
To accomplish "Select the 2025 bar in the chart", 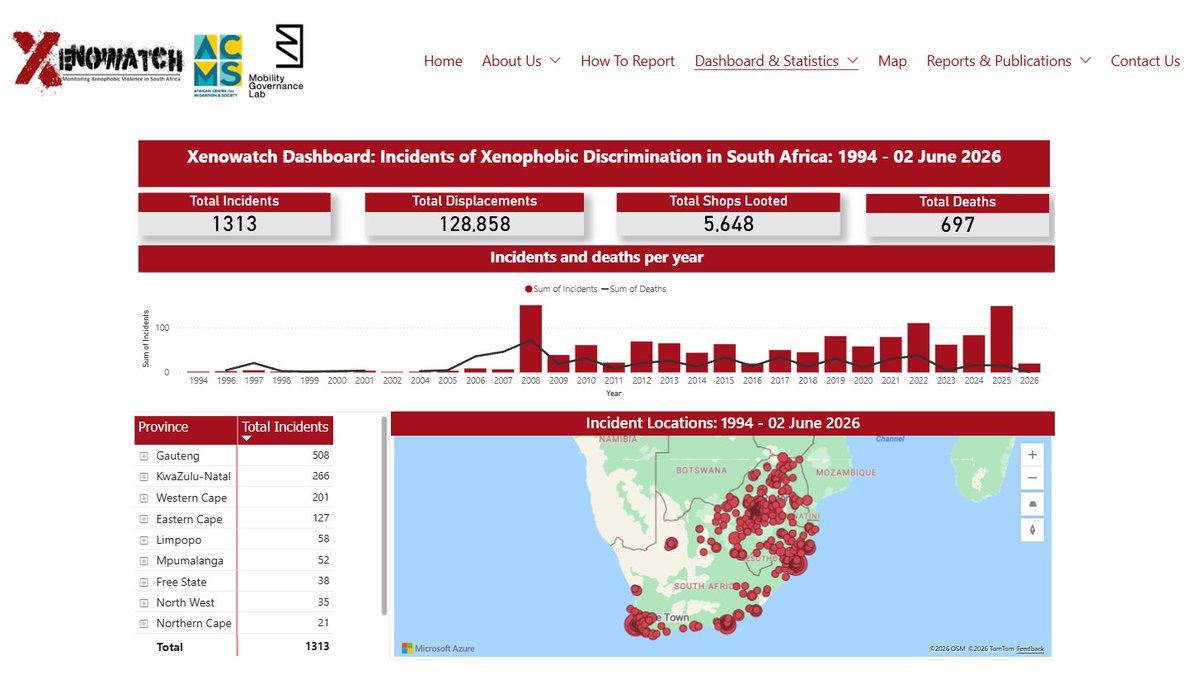I will (x=1002, y=339).
